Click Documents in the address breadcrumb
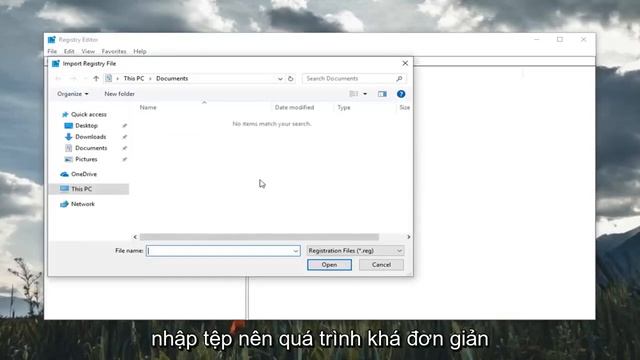 point(172,78)
